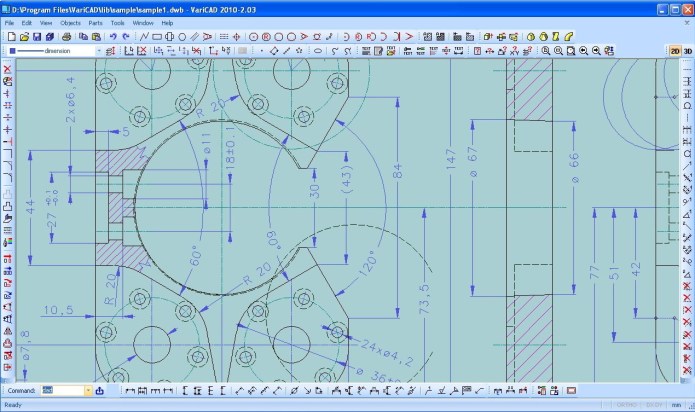Screen dimensions: 695x412
Task: Open the File menu
Action: point(9,23)
